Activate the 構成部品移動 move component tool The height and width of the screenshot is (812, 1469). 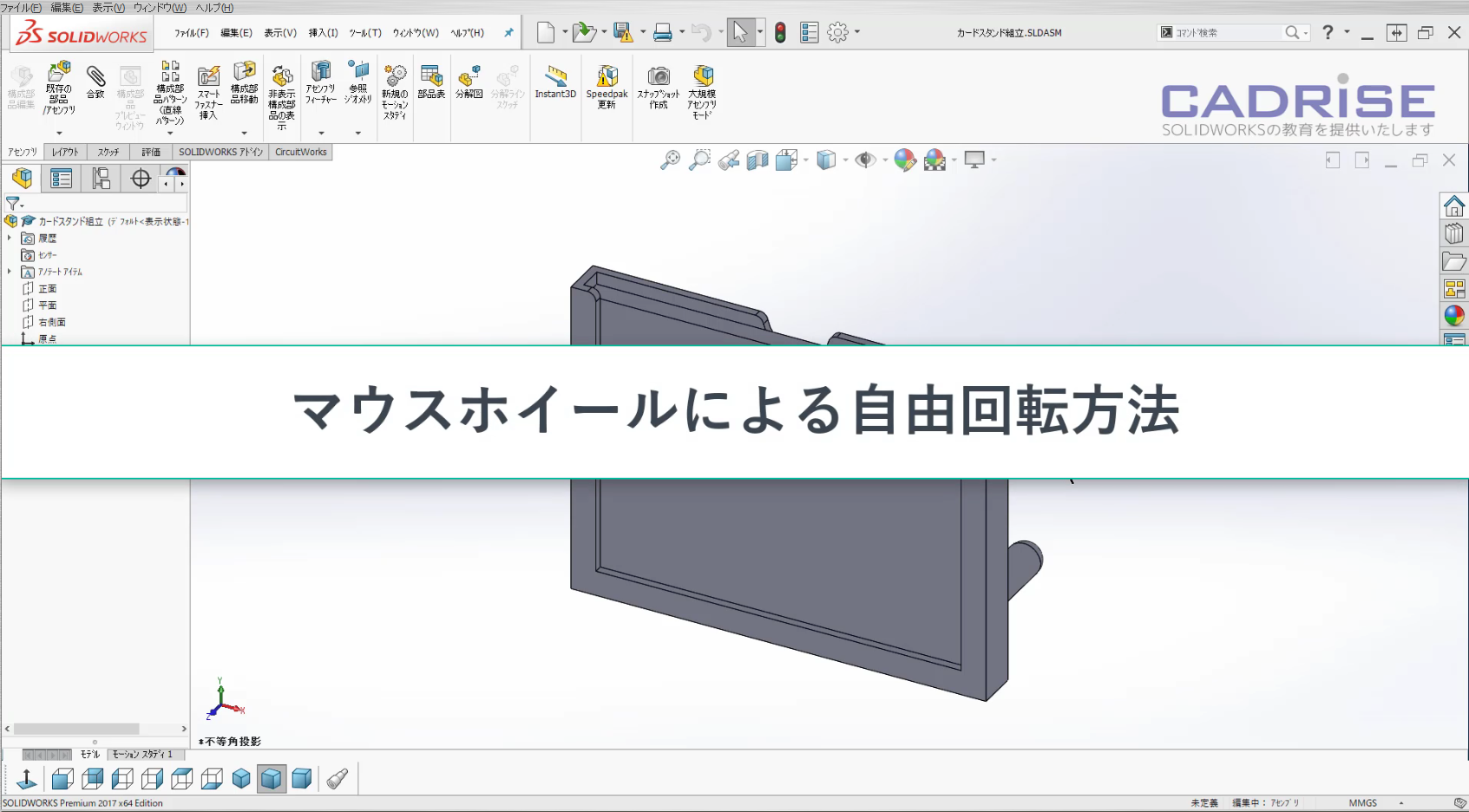point(244,87)
